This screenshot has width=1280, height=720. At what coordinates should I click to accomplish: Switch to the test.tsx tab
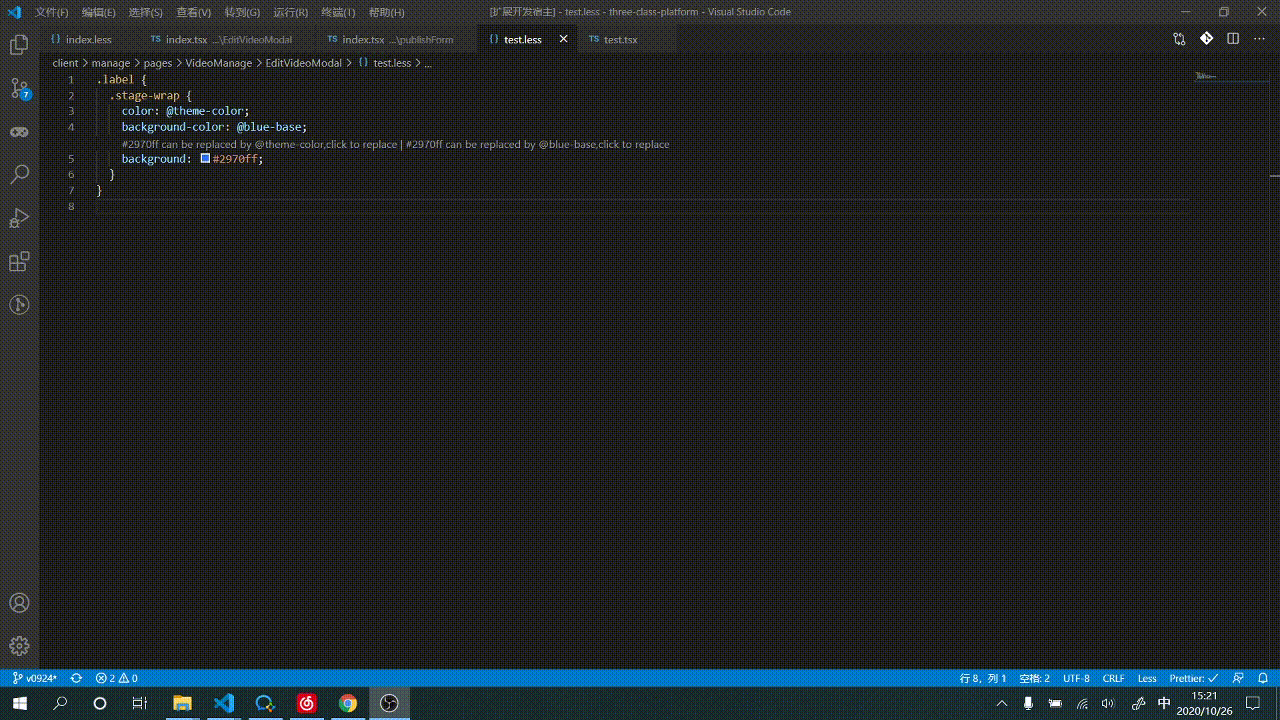click(620, 39)
